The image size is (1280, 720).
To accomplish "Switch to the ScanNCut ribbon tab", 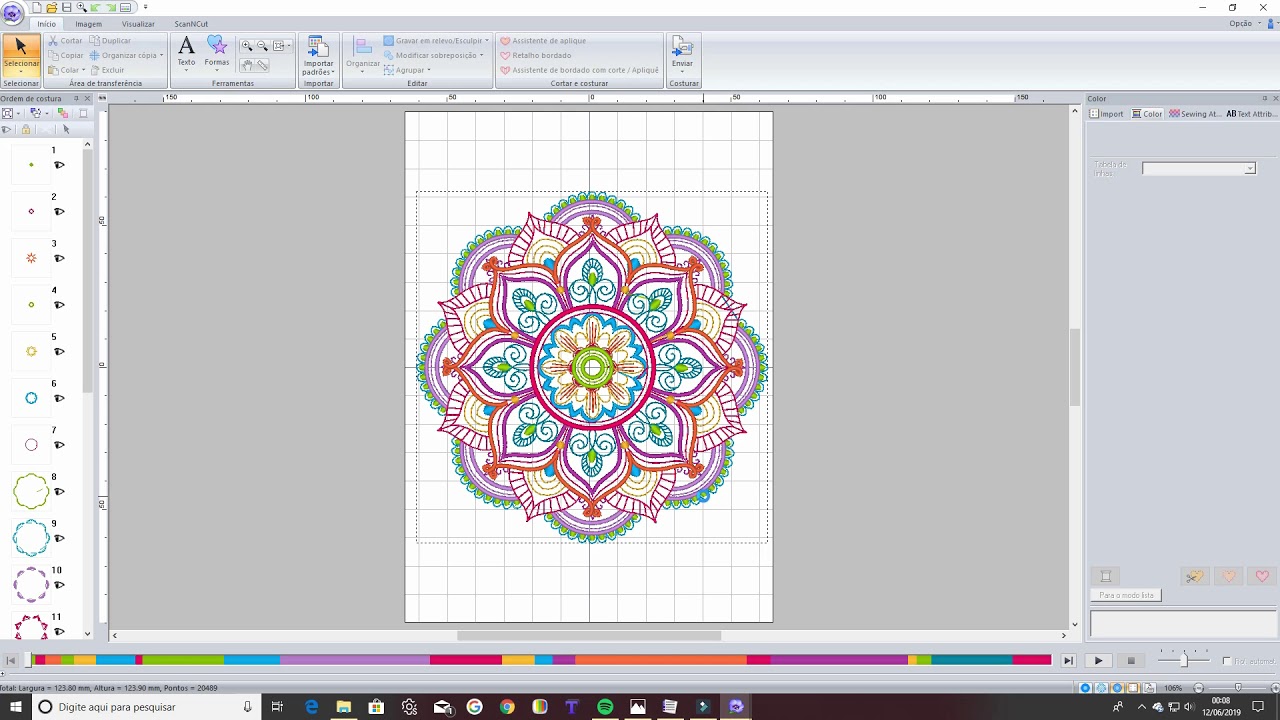I will (191, 24).
